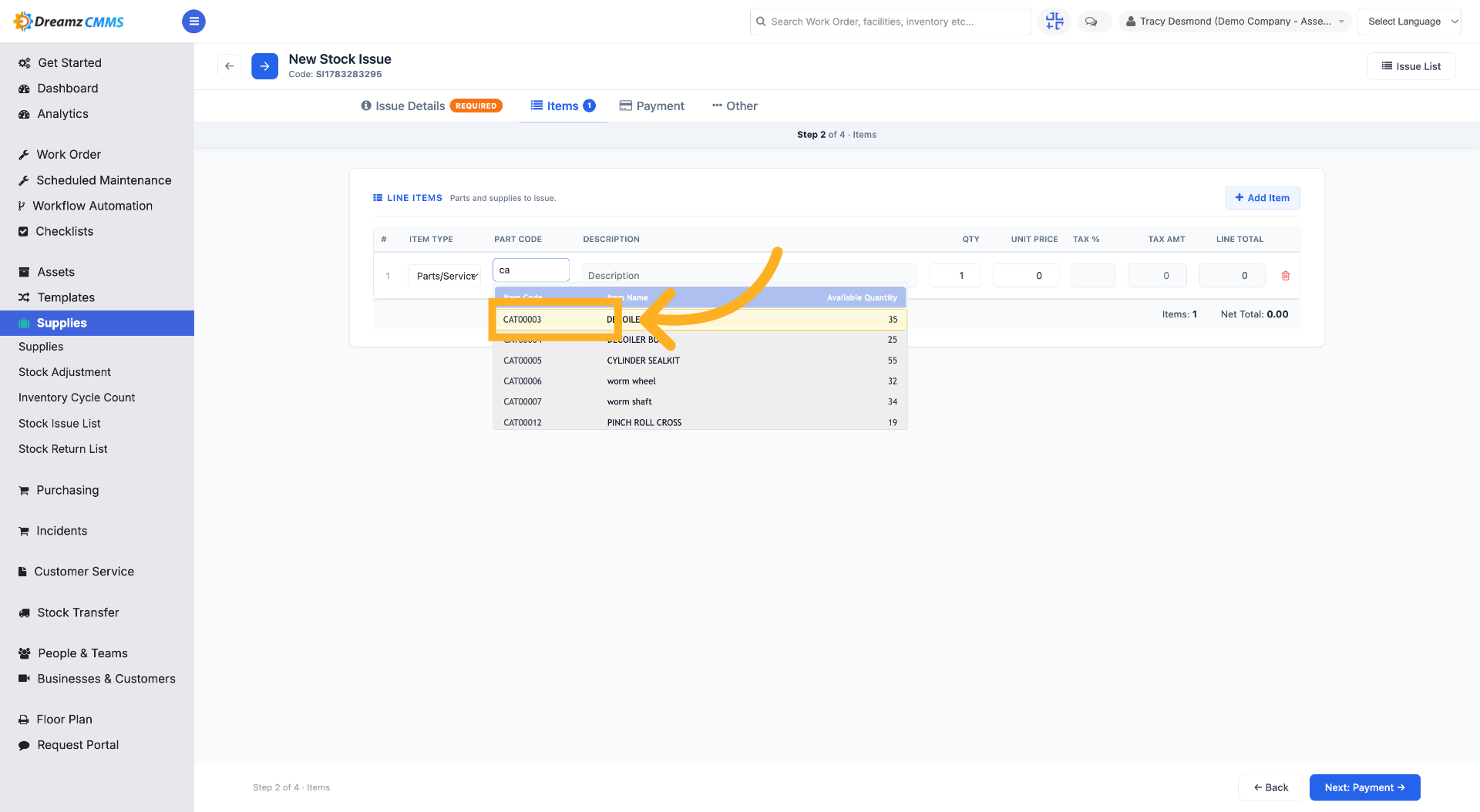This screenshot has height=812, width=1480.
Task: Switch to the Payment tab
Action: [x=652, y=106]
